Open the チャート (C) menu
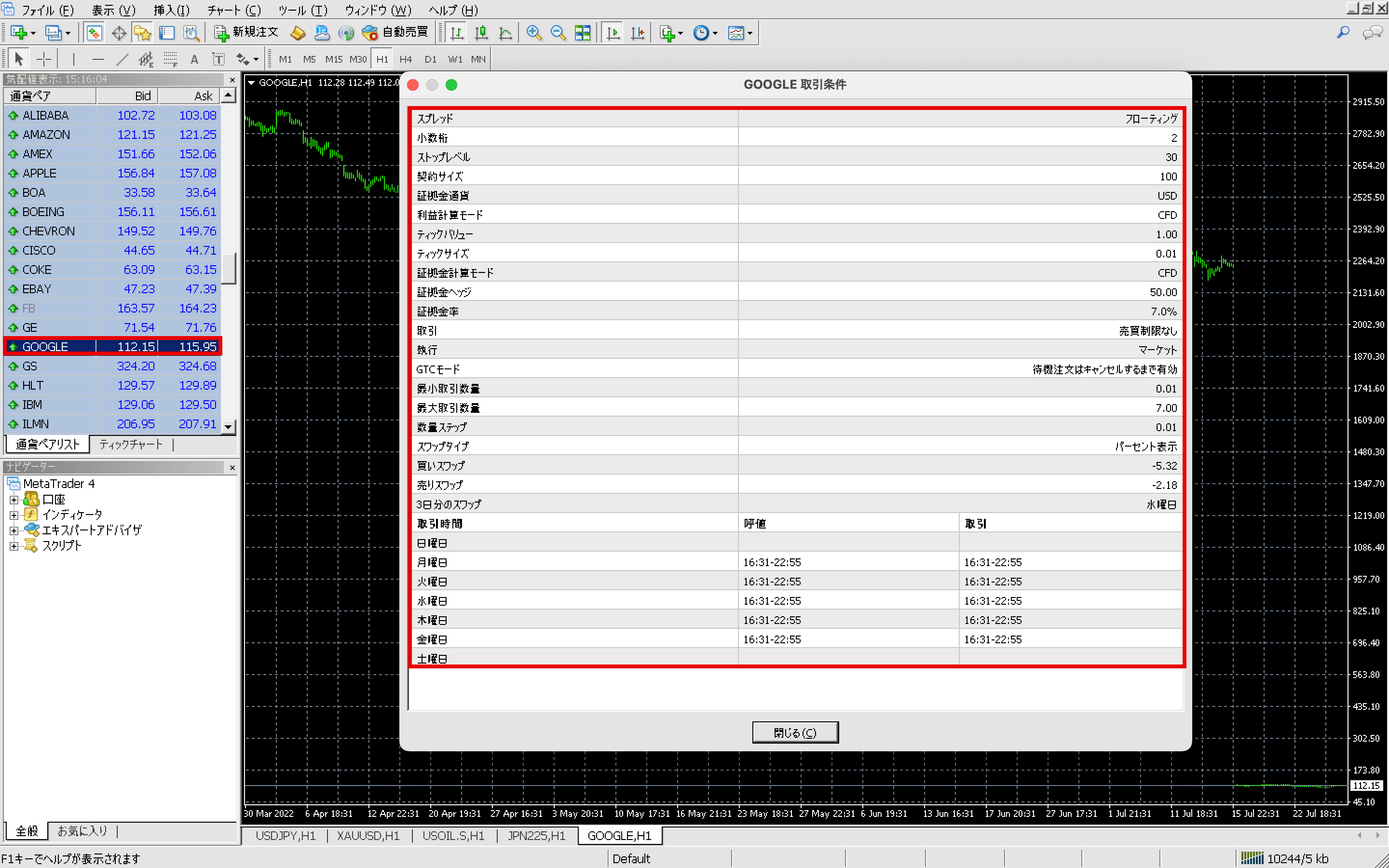This screenshot has width=1389, height=868. click(x=233, y=10)
